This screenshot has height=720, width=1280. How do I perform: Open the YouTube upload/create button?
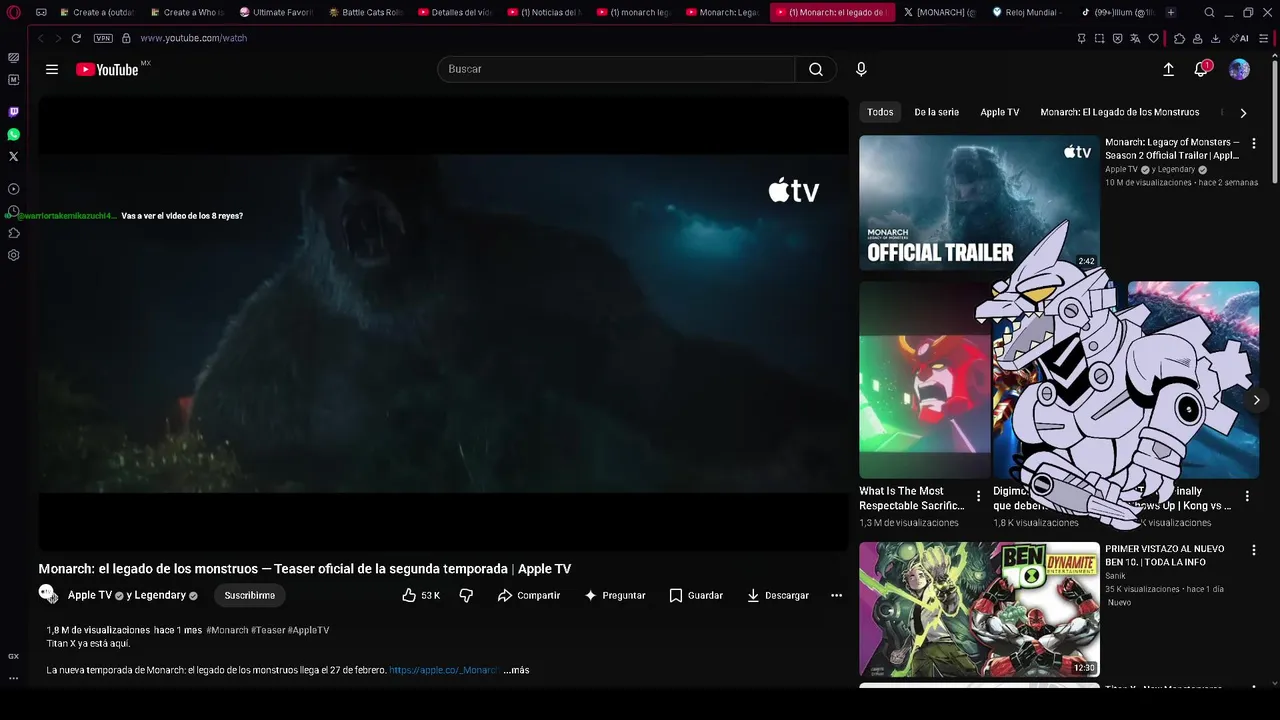tap(1168, 69)
